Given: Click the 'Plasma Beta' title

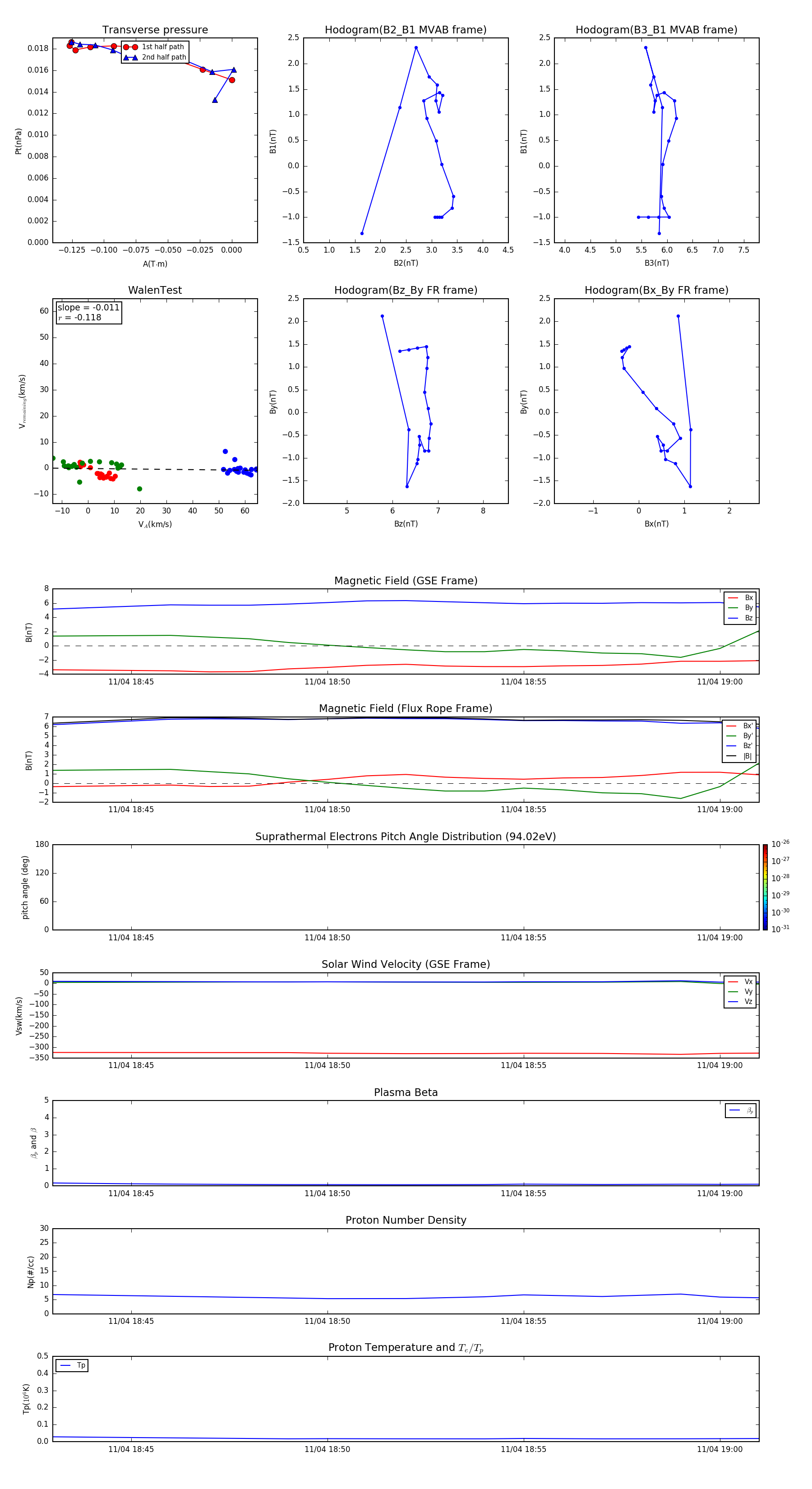Looking at the screenshot, I should 406,1093.
